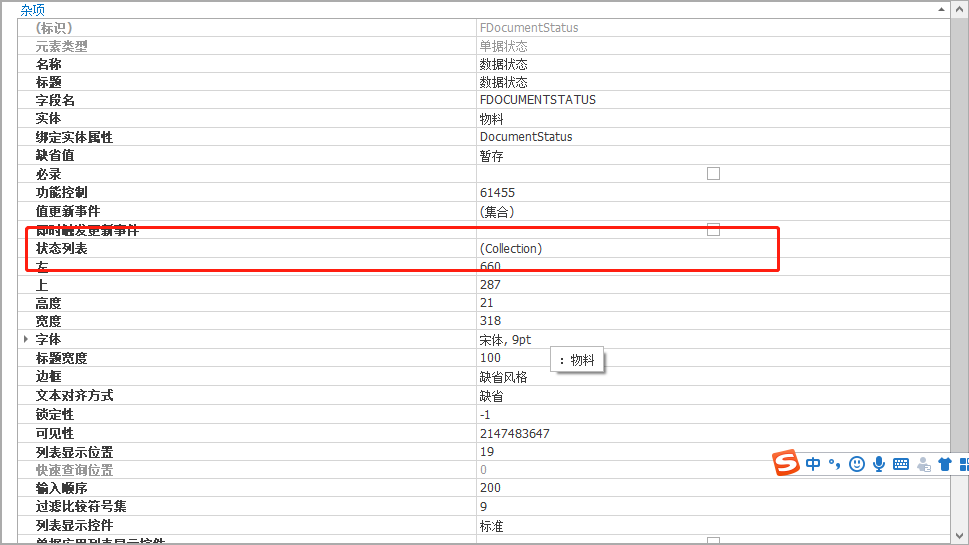The height and width of the screenshot is (545, 969).
Task: Click the 单据状态 element type value
Action: click(x=504, y=46)
